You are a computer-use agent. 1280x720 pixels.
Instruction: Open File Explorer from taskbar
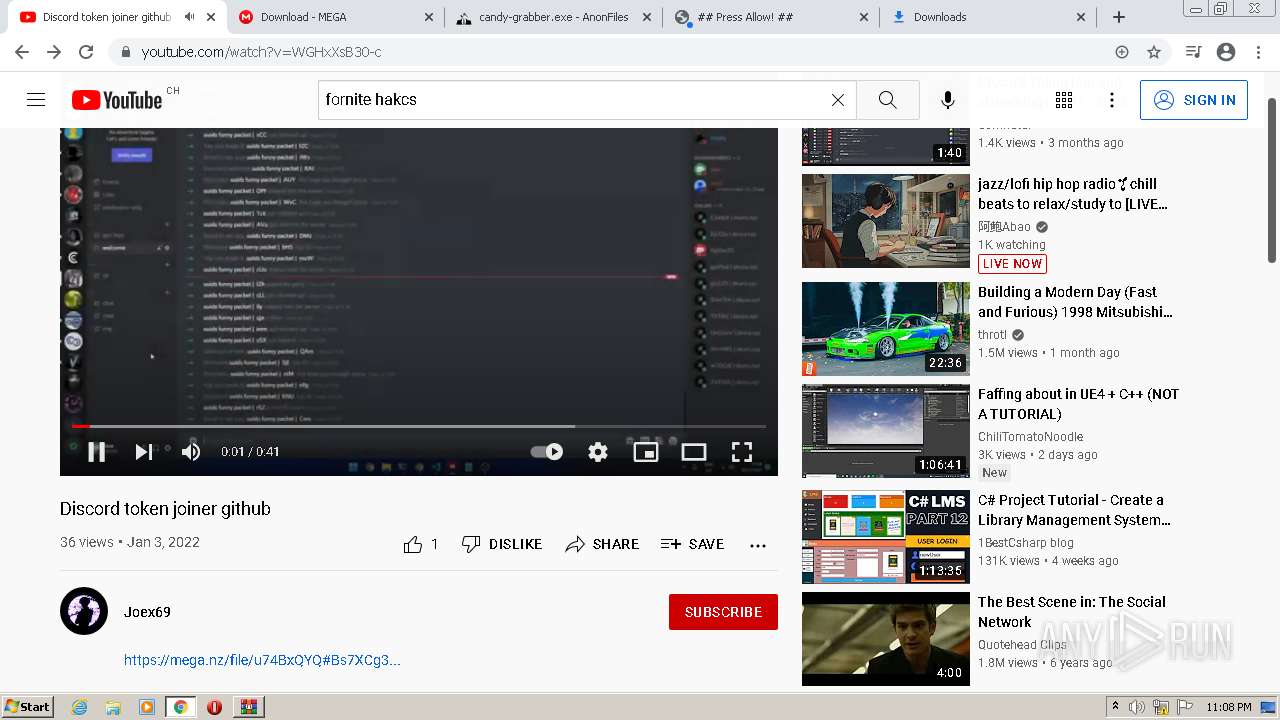[113, 707]
